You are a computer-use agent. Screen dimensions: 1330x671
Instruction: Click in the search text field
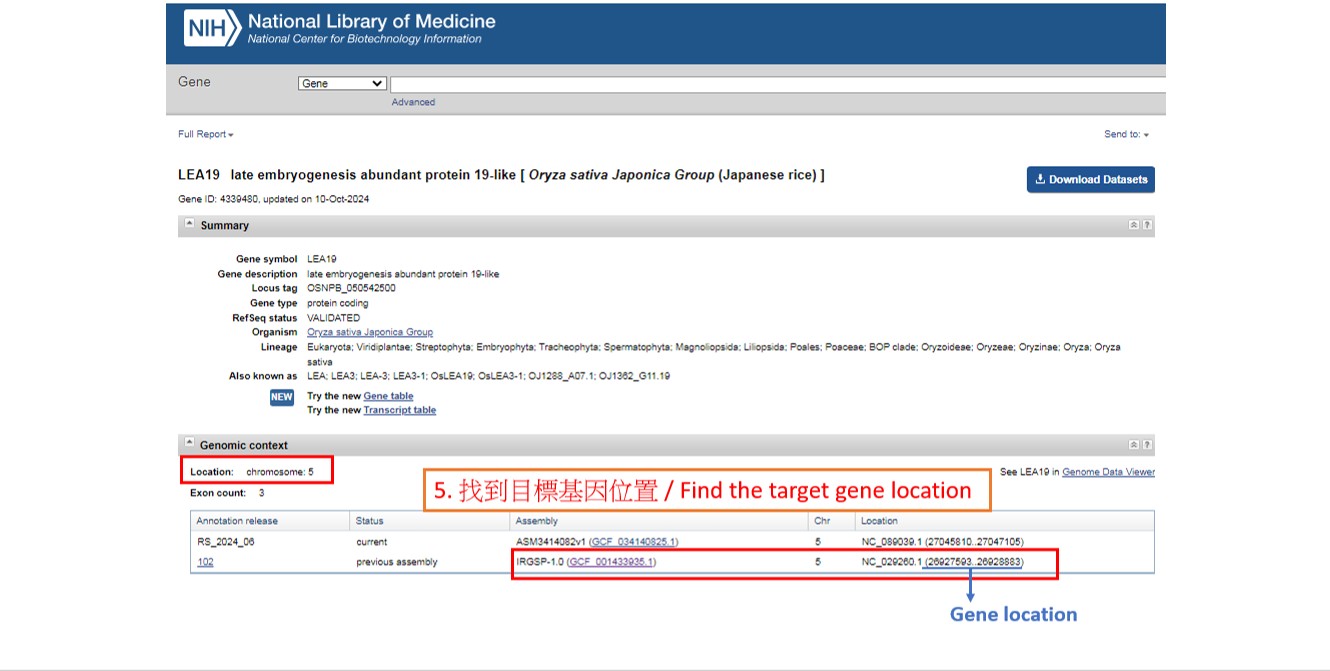[x=776, y=84]
